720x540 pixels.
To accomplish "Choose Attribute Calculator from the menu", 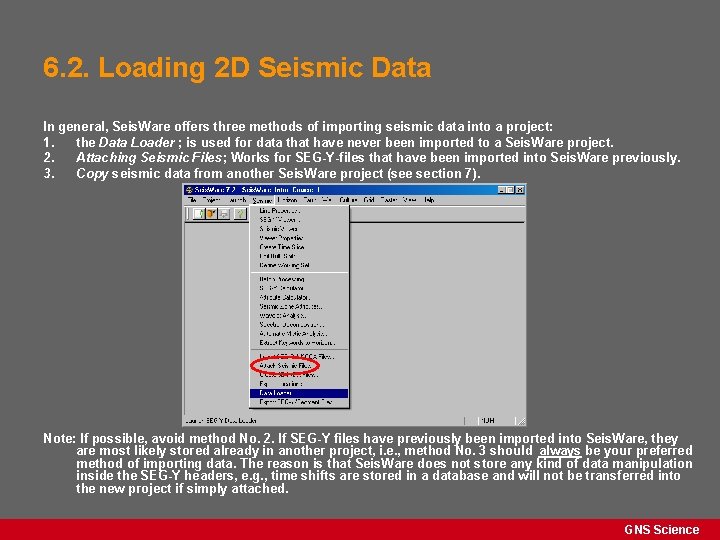I will pos(299,297).
